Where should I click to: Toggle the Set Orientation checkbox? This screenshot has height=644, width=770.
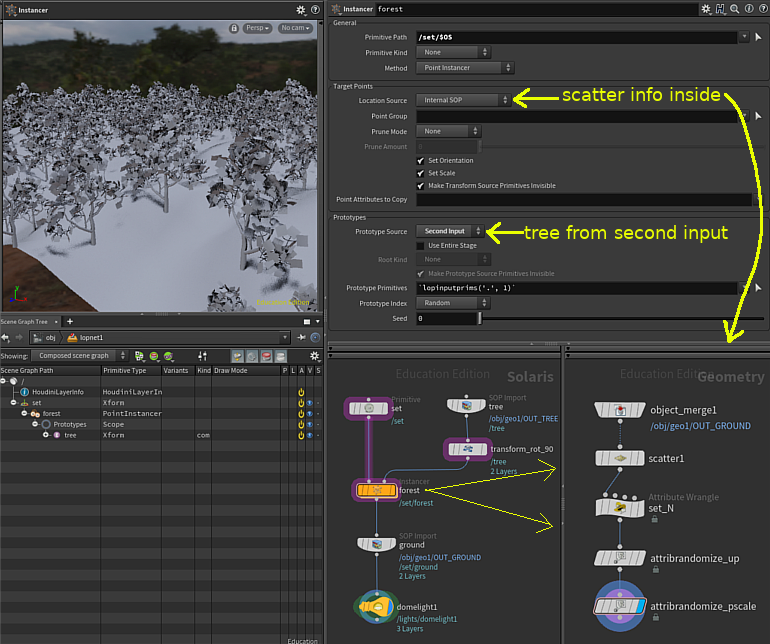click(420, 161)
